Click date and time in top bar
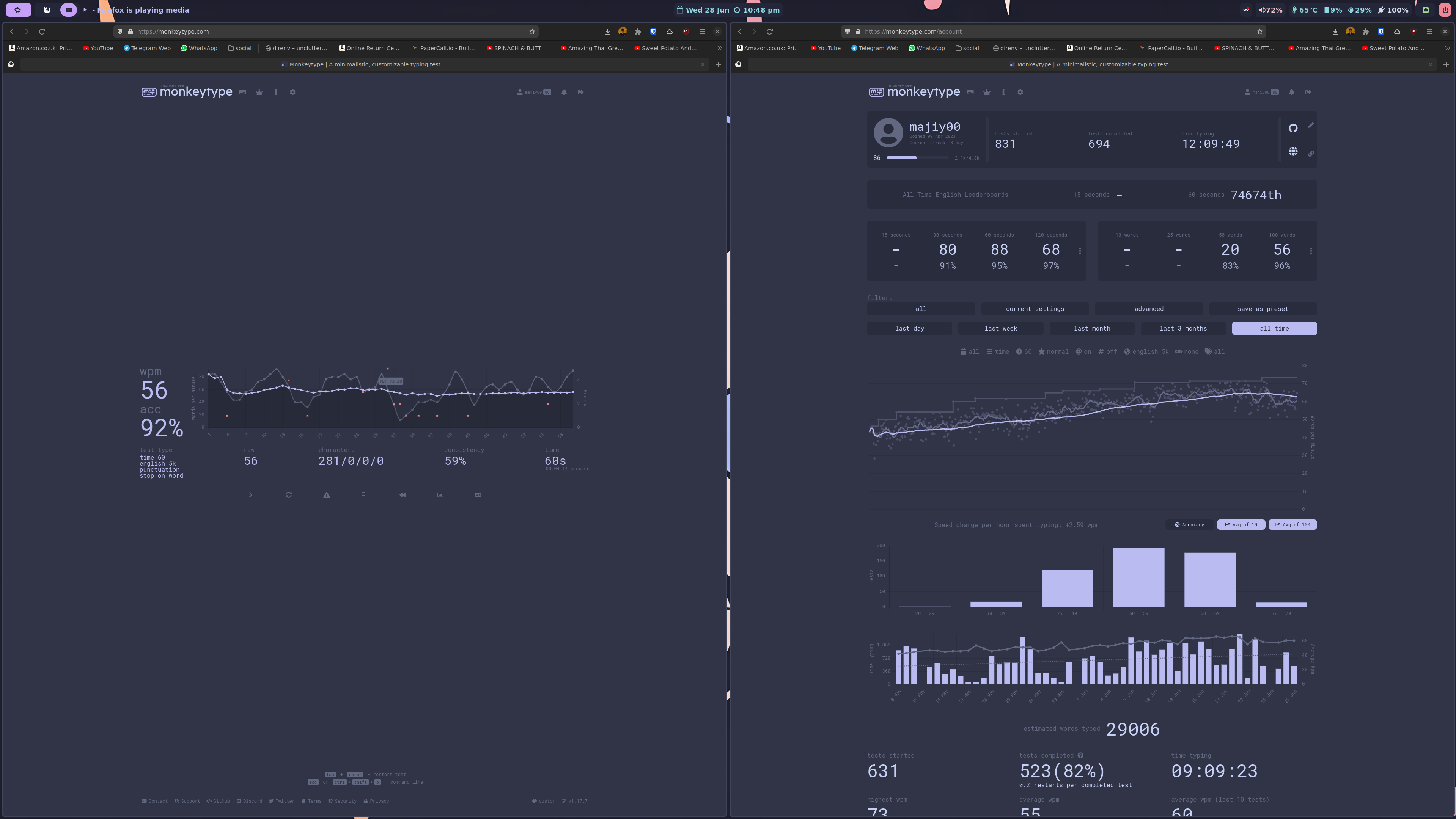The image size is (1456, 819). point(728,9)
